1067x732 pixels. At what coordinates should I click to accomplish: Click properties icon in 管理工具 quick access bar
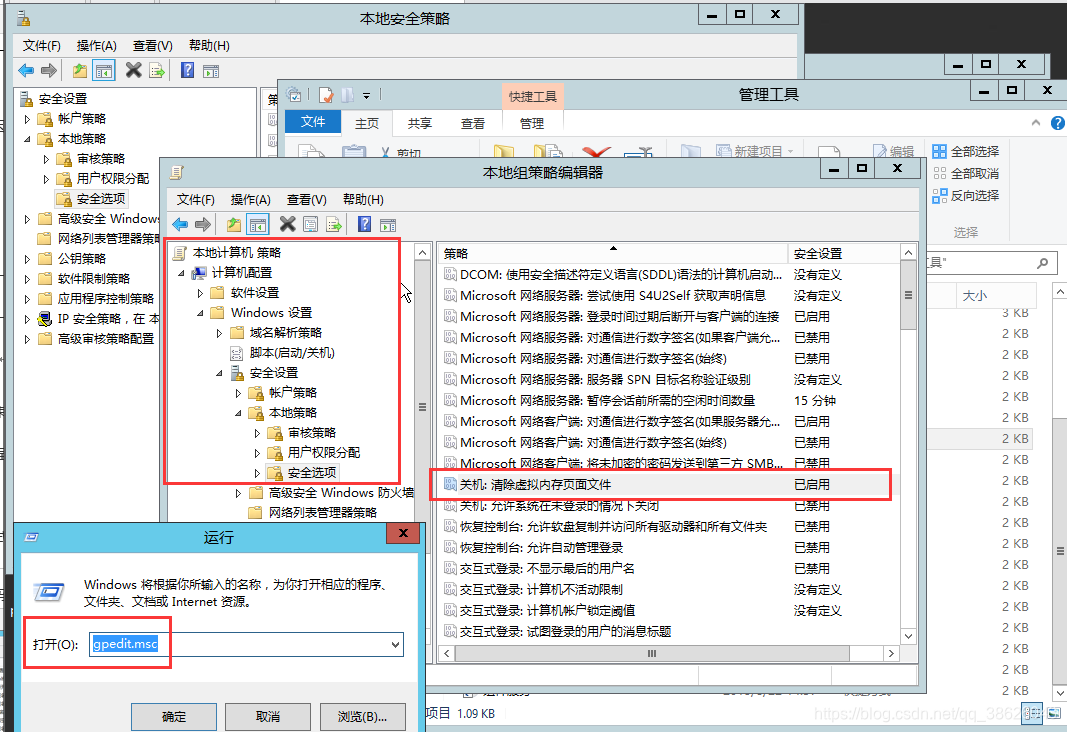click(x=326, y=95)
